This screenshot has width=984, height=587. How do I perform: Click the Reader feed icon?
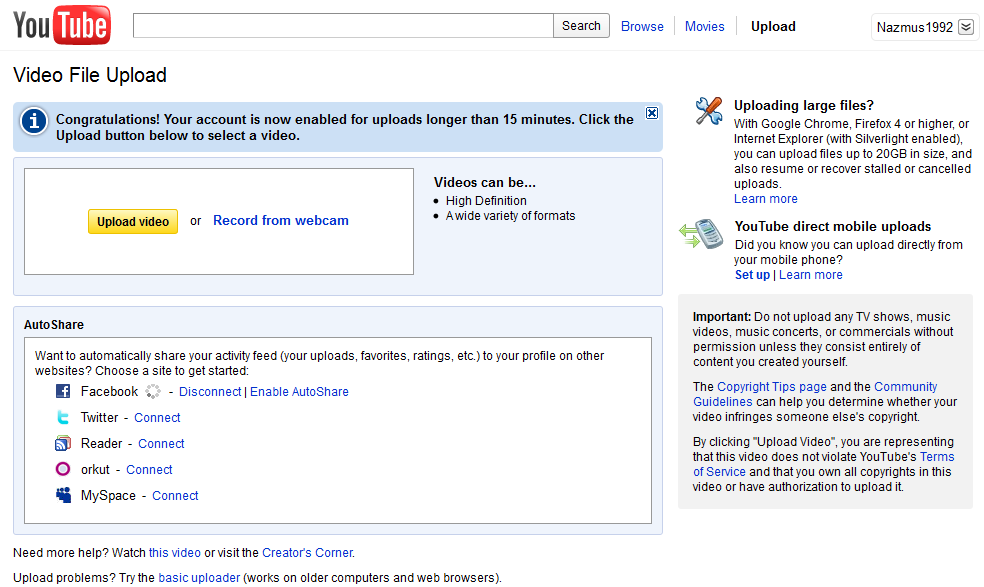click(63, 443)
